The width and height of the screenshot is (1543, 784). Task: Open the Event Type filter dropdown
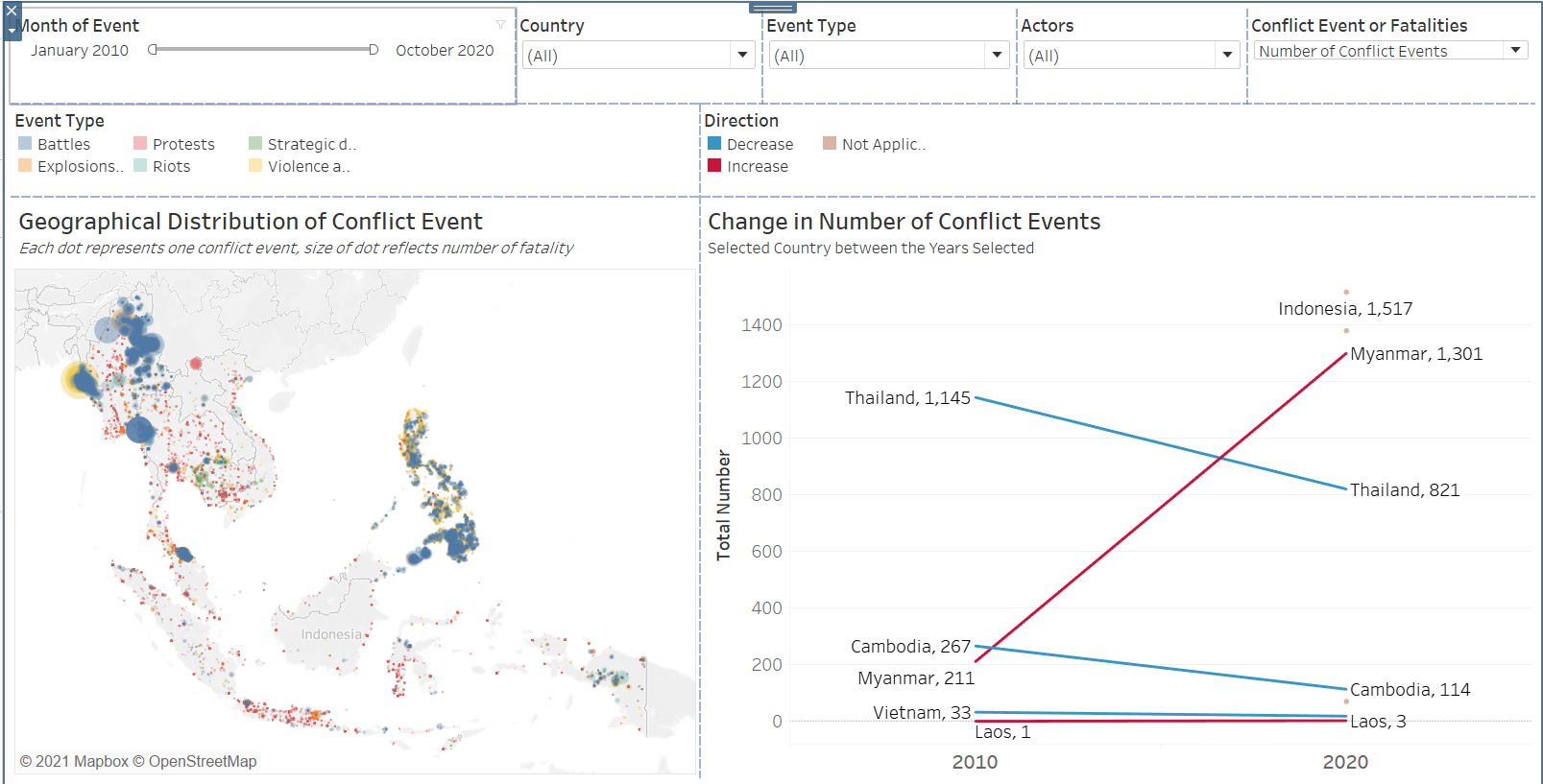pos(997,56)
